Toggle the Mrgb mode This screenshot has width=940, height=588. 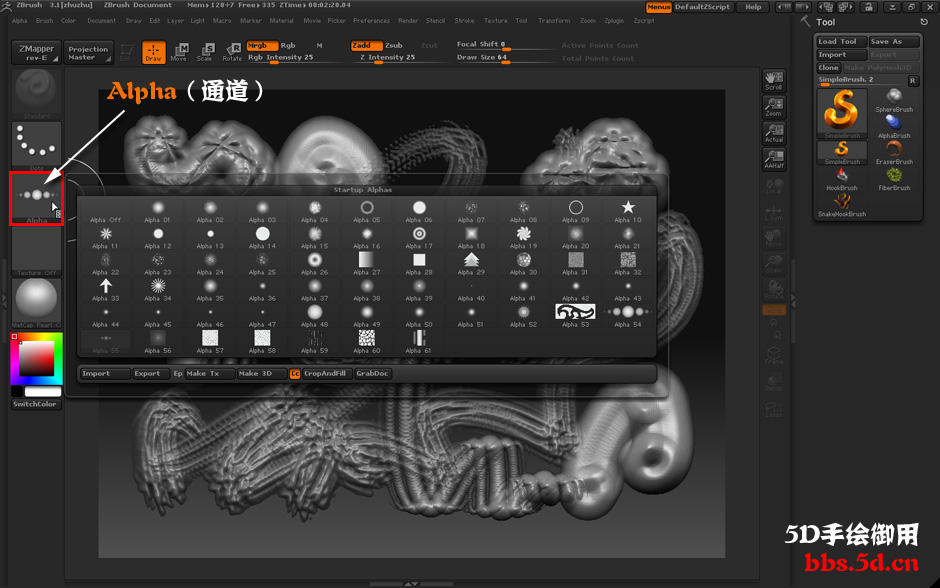[262, 46]
